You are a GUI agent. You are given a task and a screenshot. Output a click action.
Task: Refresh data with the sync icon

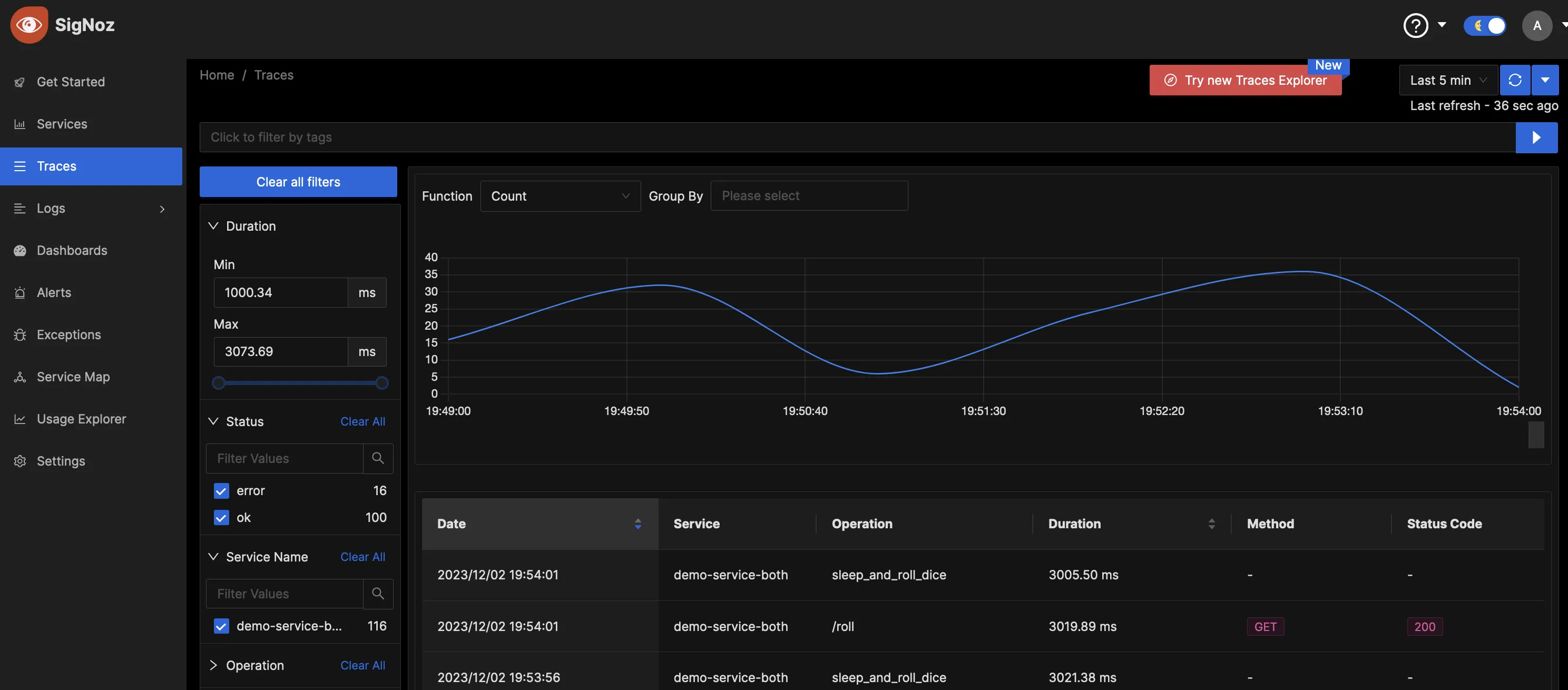click(x=1515, y=80)
